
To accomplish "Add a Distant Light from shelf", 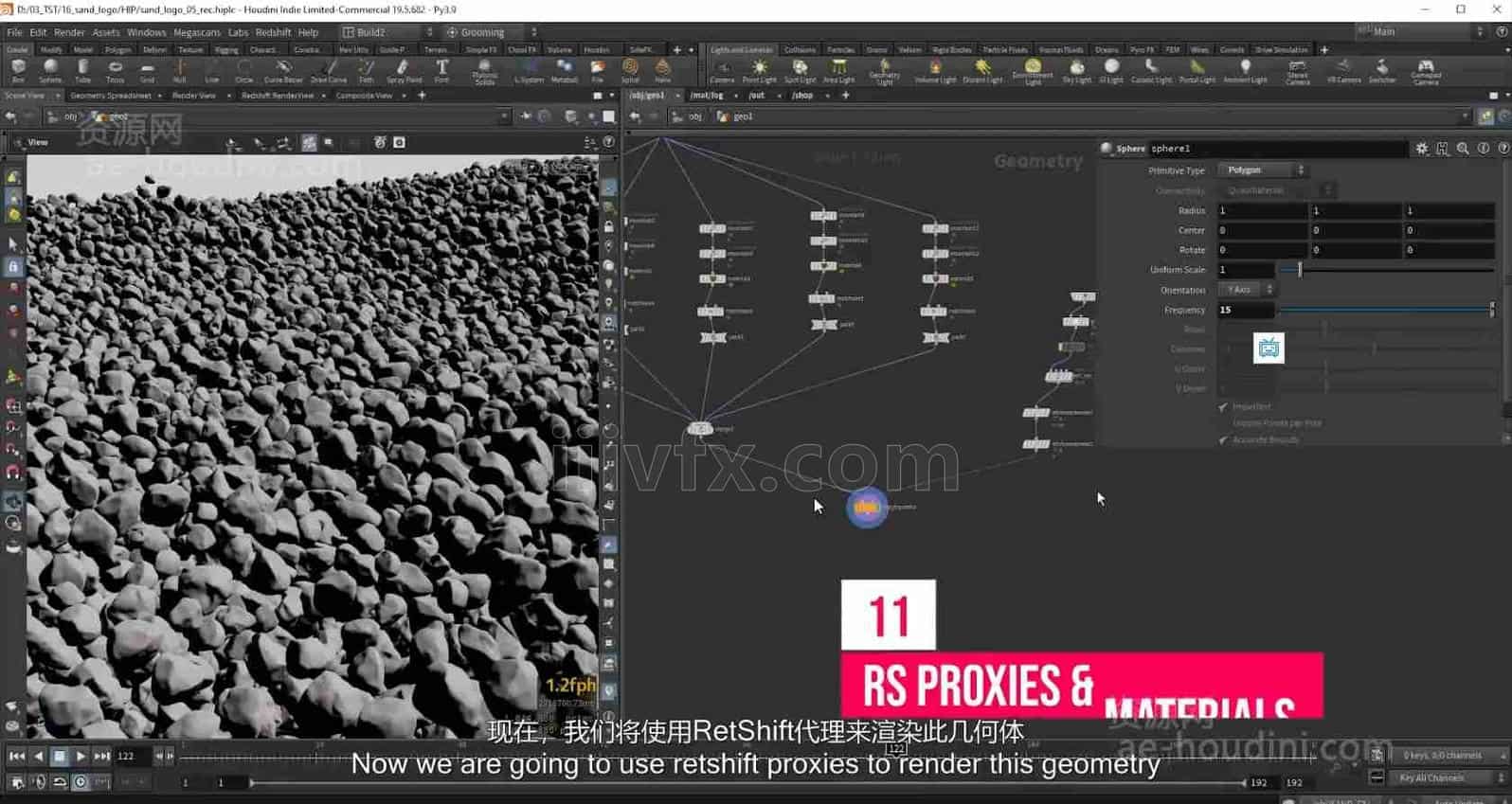I will pos(982,71).
